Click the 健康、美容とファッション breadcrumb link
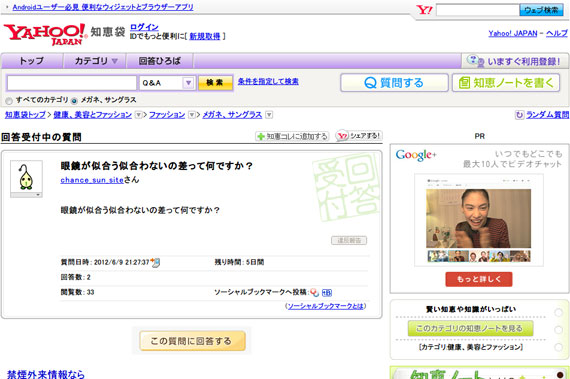The width and height of the screenshot is (570, 379). pos(93,115)
